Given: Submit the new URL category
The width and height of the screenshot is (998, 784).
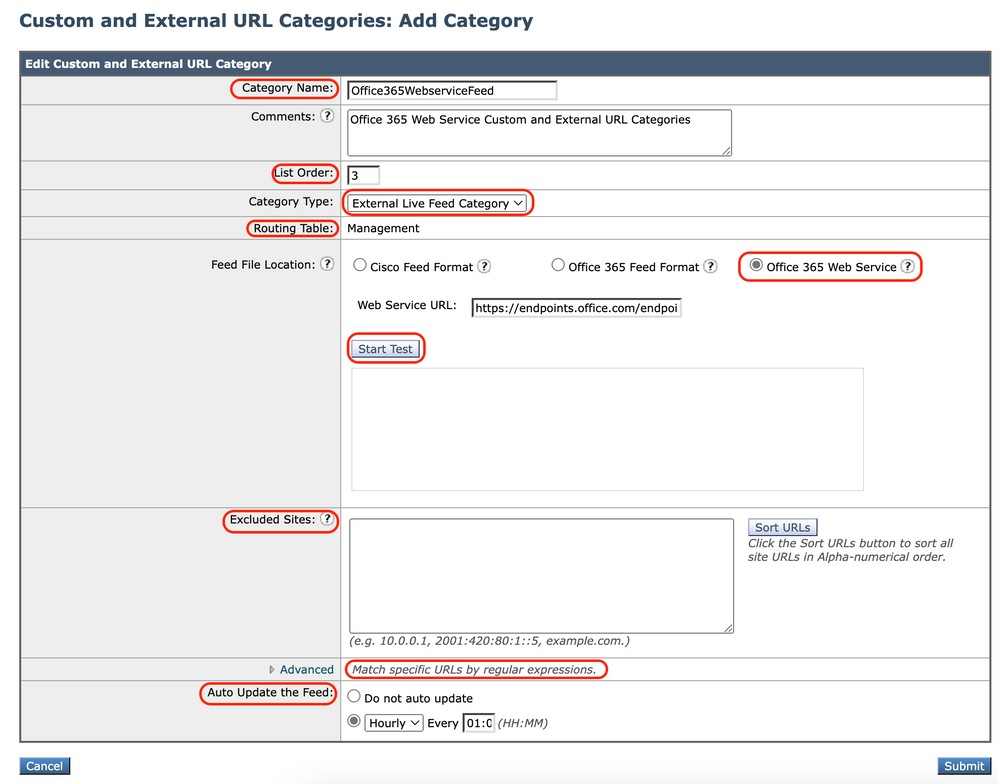Looking at the screenshot, I should (x=963, y=765).
